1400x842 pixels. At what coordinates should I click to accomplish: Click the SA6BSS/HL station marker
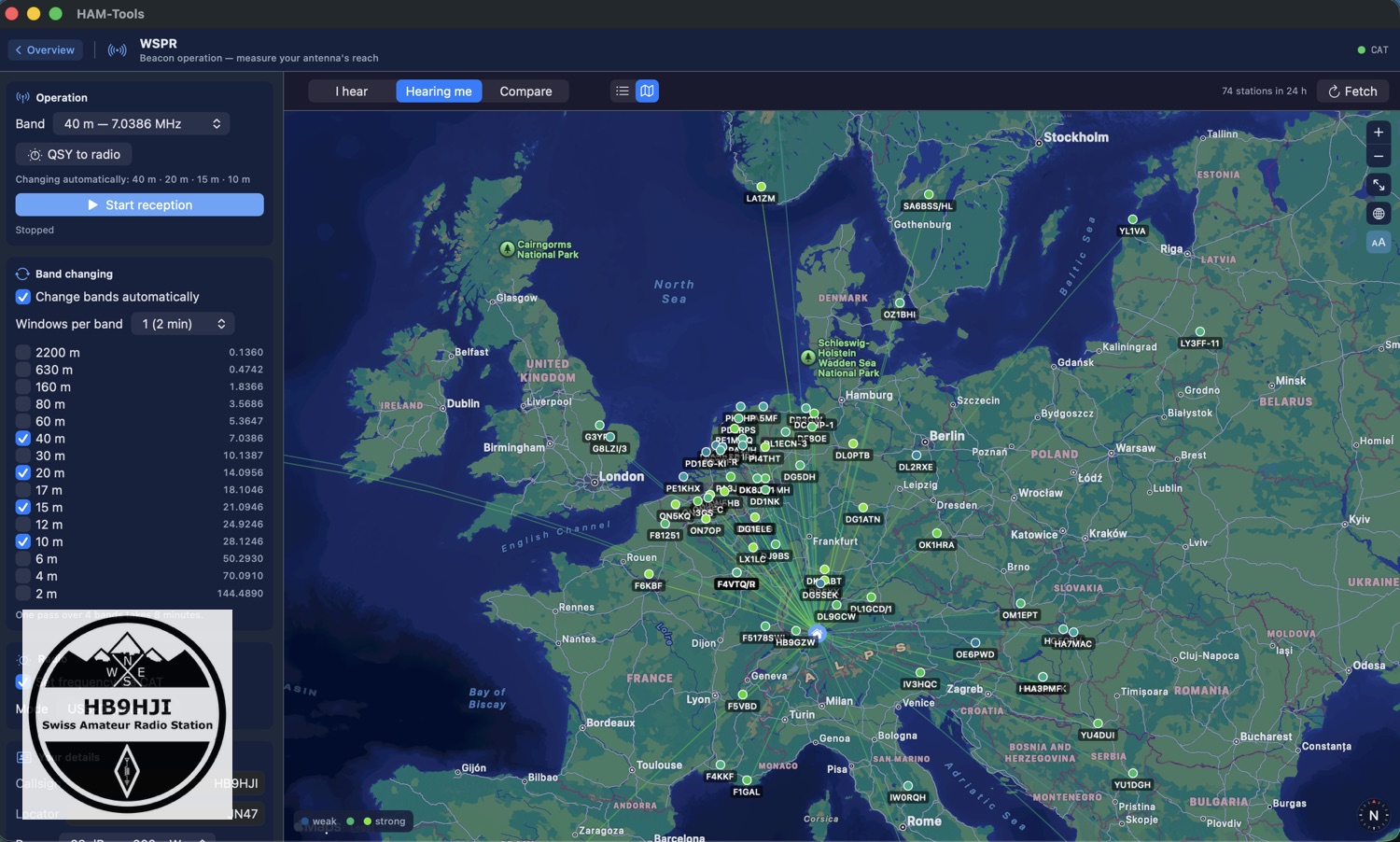[x=929, y=195]
